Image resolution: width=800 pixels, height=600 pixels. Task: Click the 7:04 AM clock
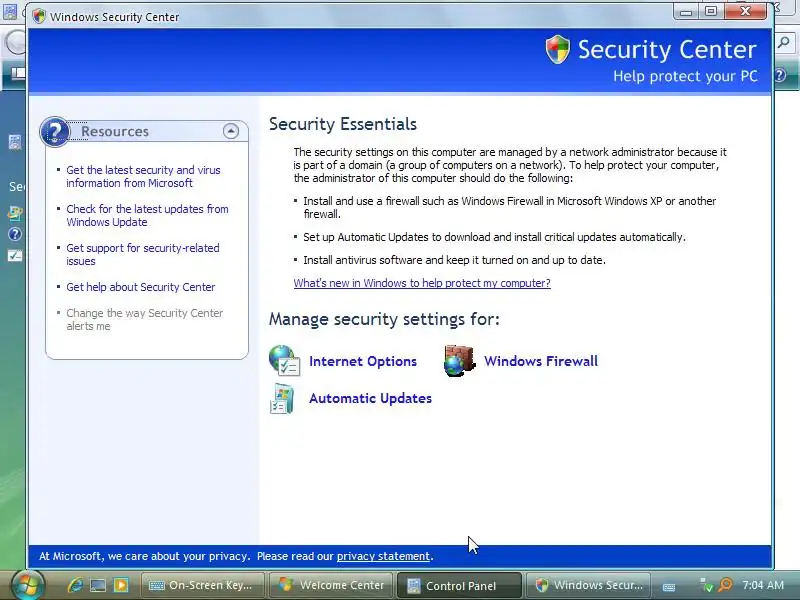[x=763, y=585]
